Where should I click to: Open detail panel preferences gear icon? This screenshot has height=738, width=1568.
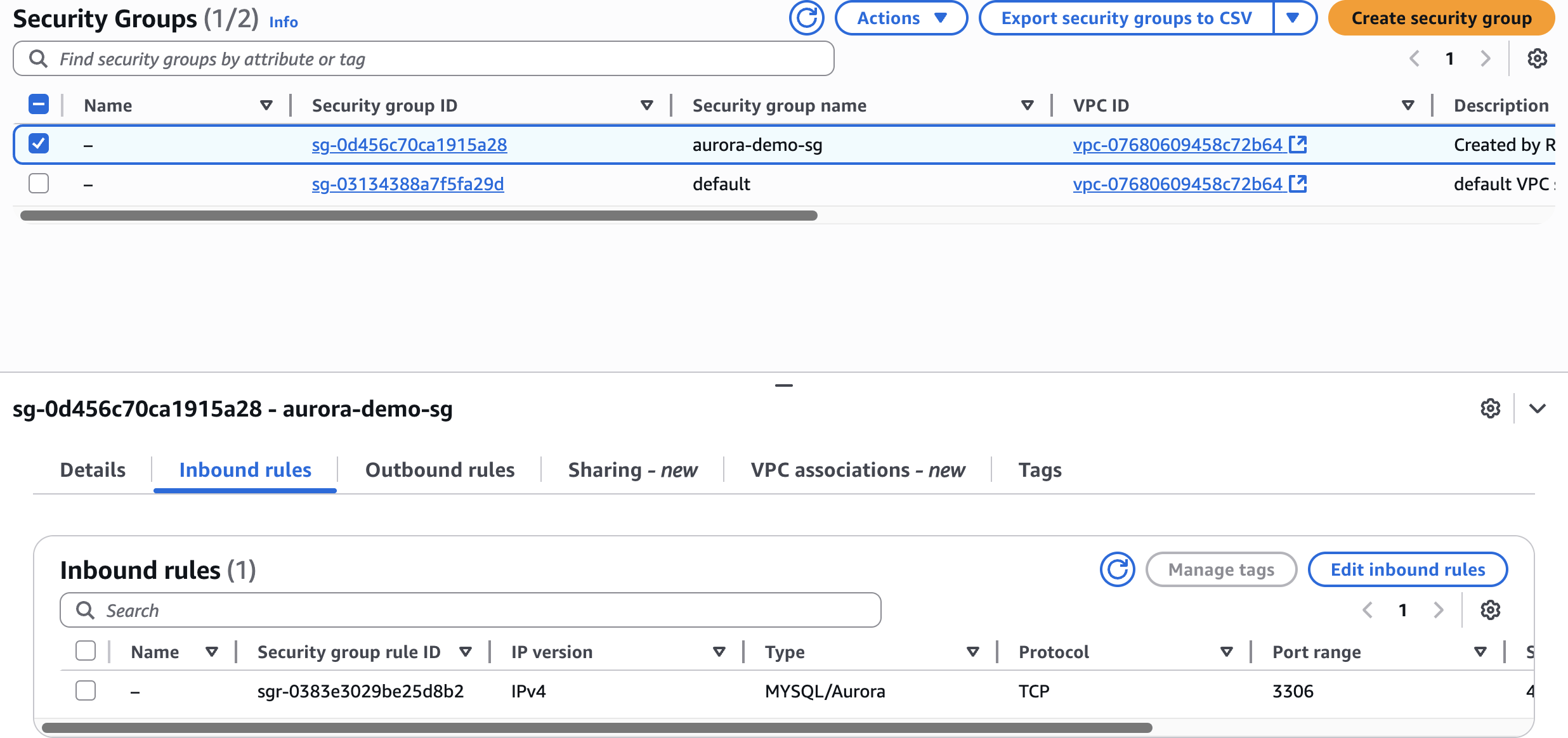coord(1490,408)
